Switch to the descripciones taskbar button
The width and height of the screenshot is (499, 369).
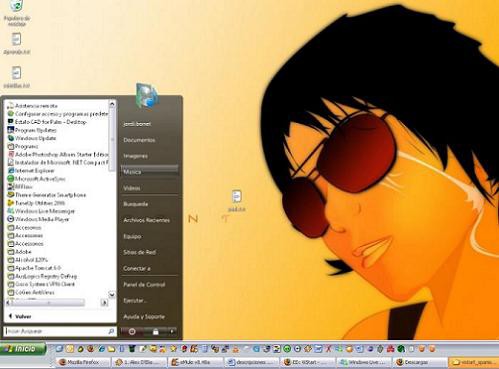(x=252, y=362)
